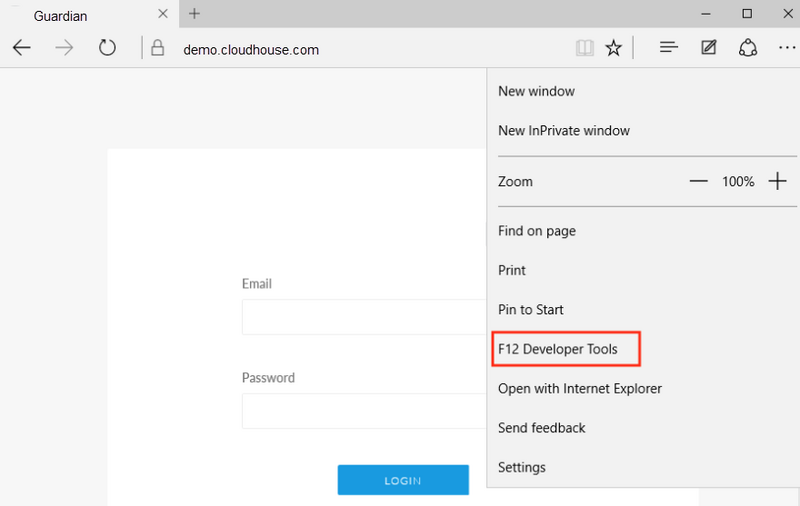Open Settings from the menu
800x506 pixels.
522,467
